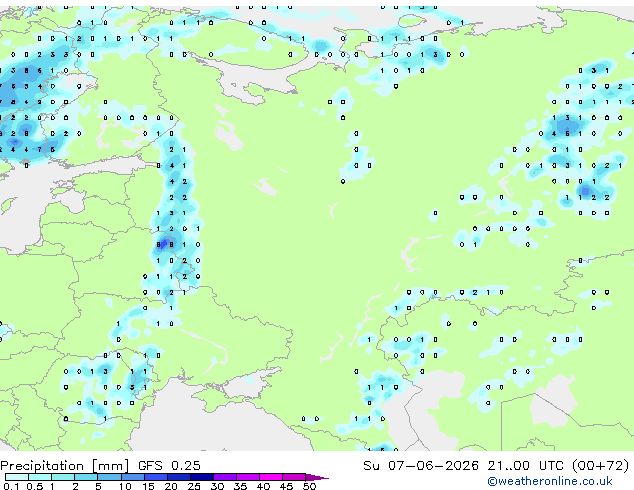634x490 pixels.
Task: Click the purple arrow beyond 50 mm
Action: [317, 478]
